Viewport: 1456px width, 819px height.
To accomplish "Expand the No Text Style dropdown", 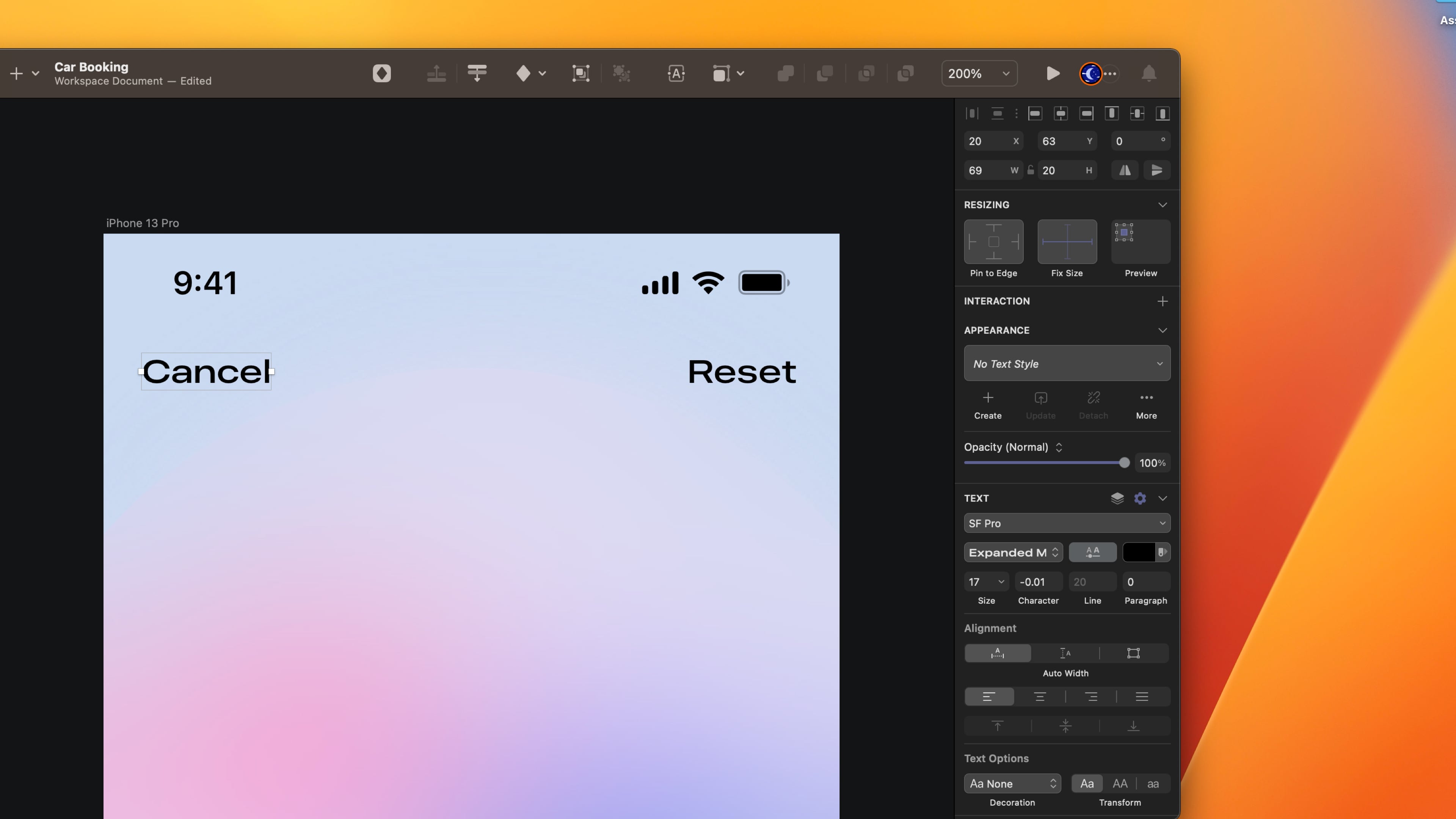I will coord(1067,364).
